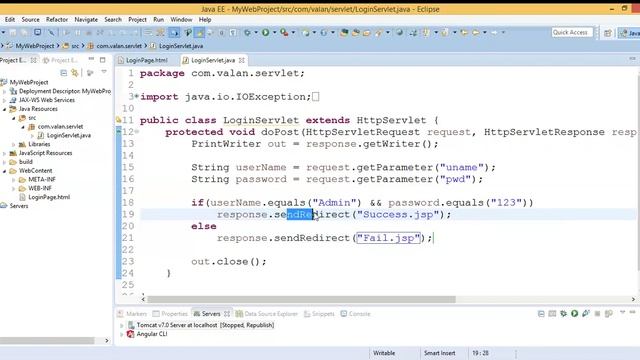Viewport: 640px width, 360px height.
Task: Open the Navigate menu
Action: 86,20
